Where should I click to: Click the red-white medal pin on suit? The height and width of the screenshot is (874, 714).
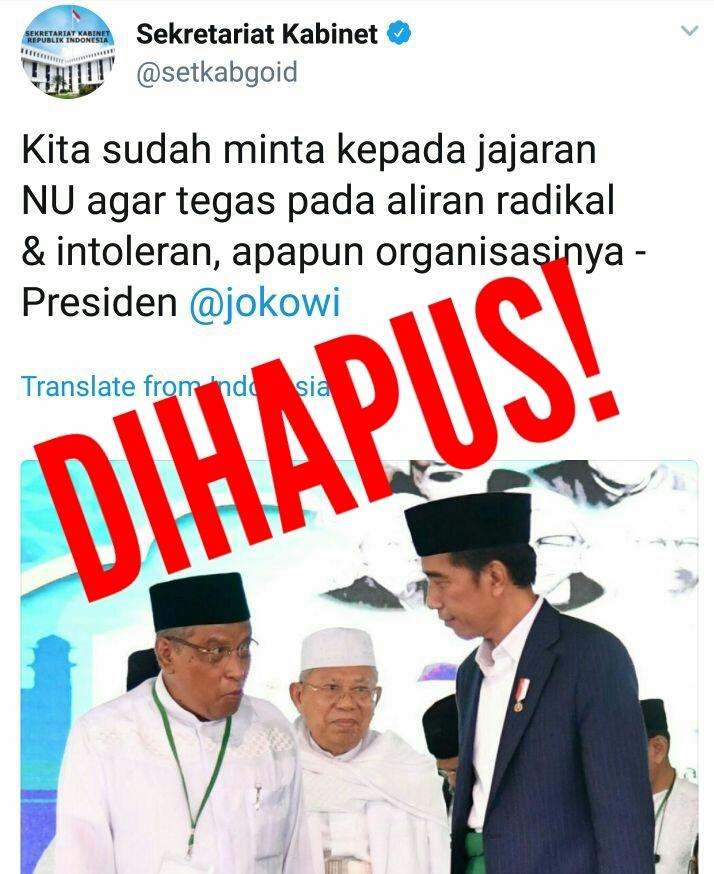[x=520, y=694]
